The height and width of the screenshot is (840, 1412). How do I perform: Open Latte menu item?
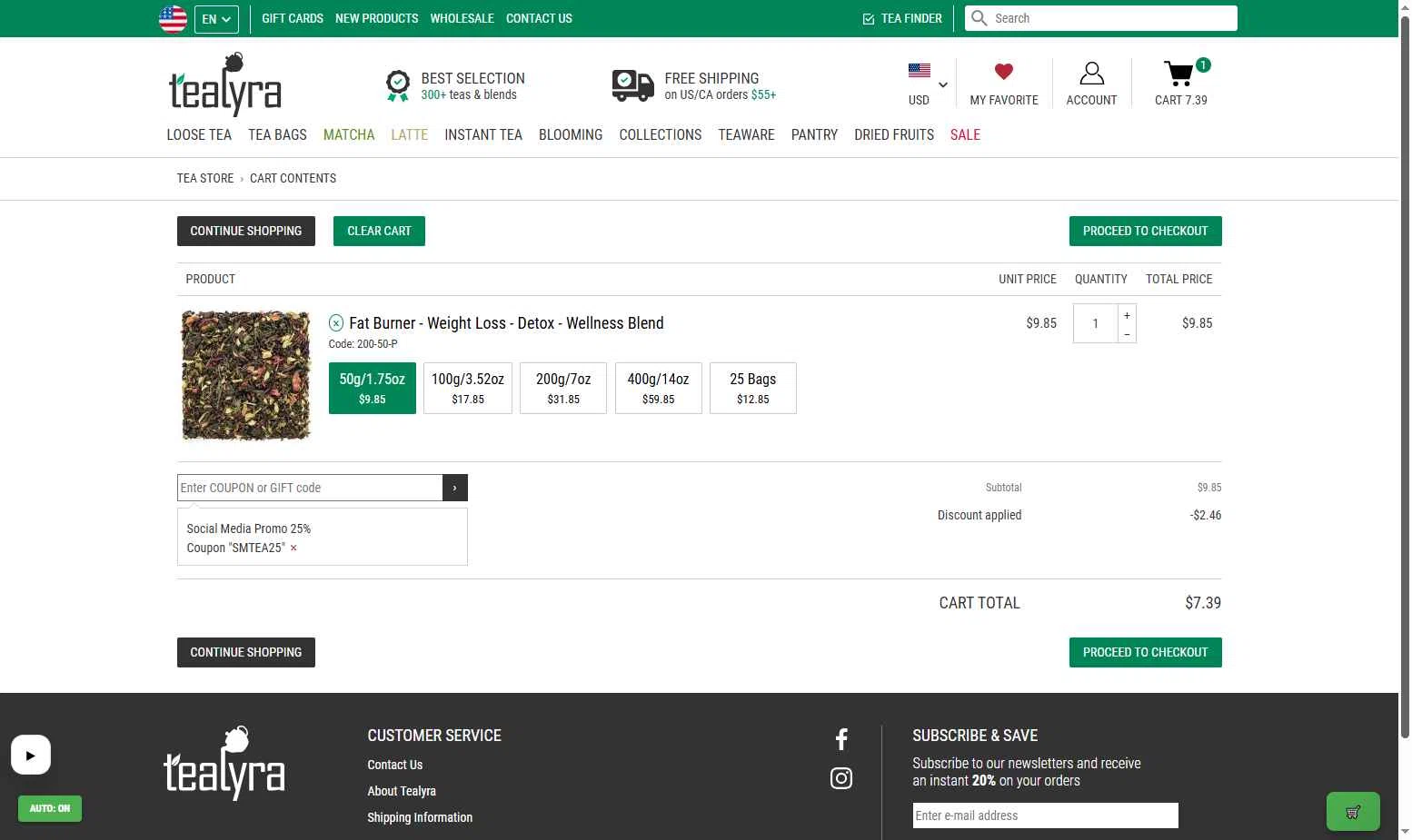pos(409,134)
